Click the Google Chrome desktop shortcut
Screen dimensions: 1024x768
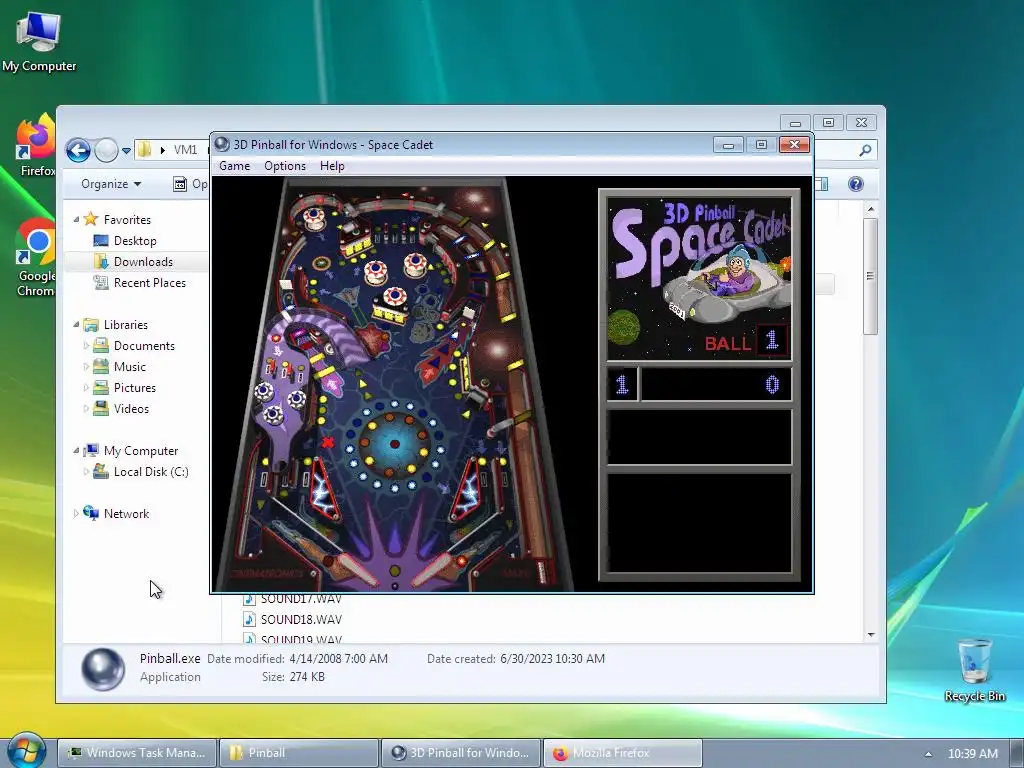(36, 257)
